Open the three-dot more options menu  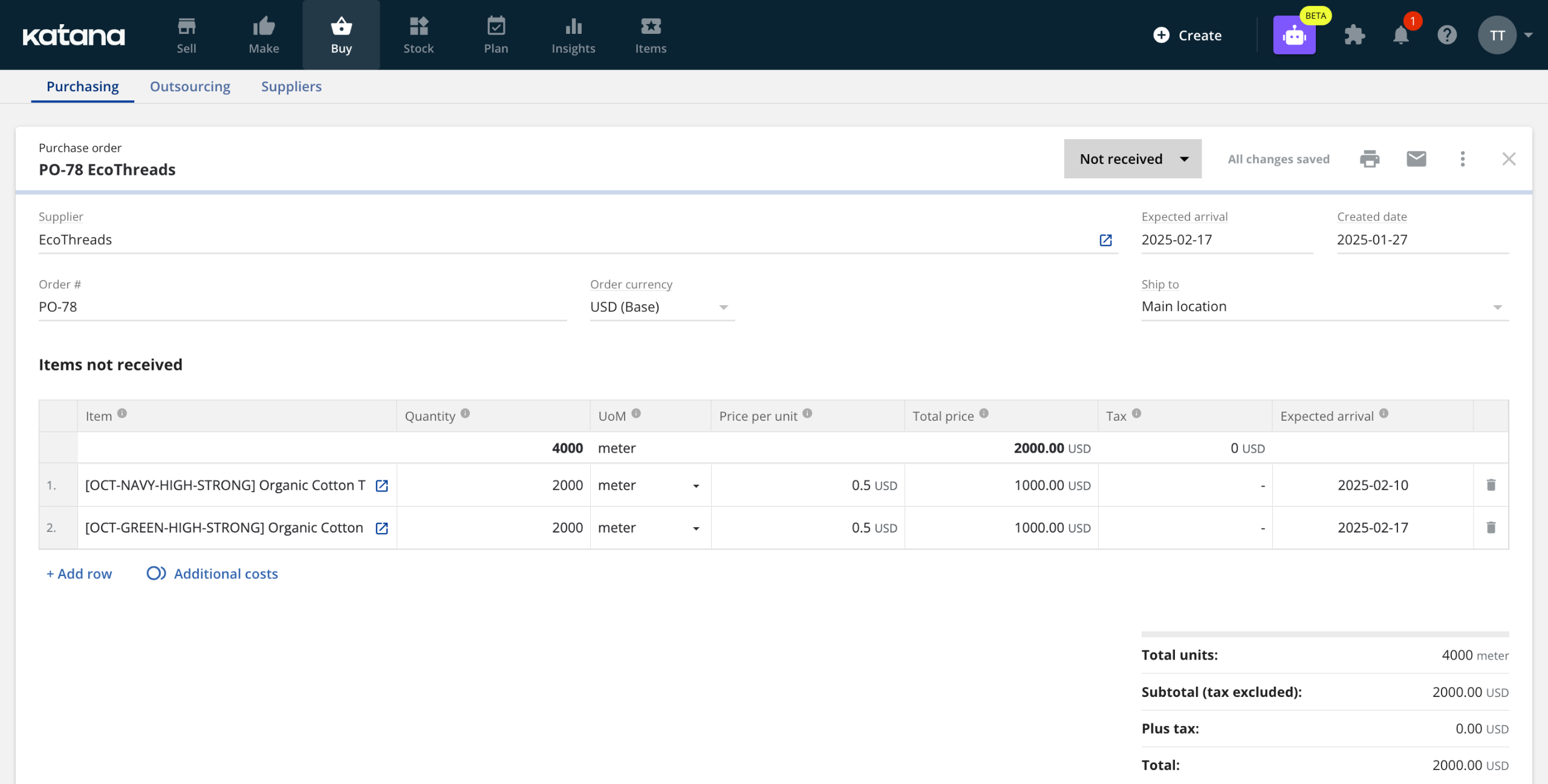[x=1463, y=159]
